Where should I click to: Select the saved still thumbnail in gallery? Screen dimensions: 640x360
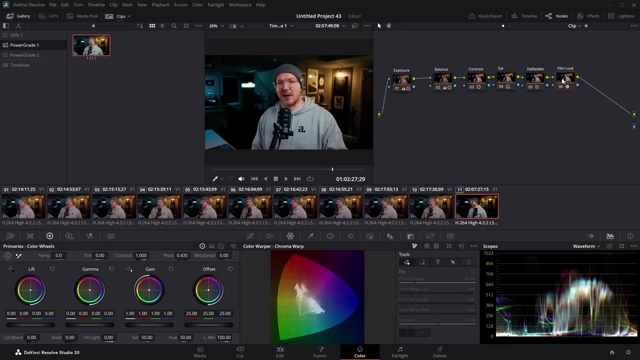pos(91,45)
